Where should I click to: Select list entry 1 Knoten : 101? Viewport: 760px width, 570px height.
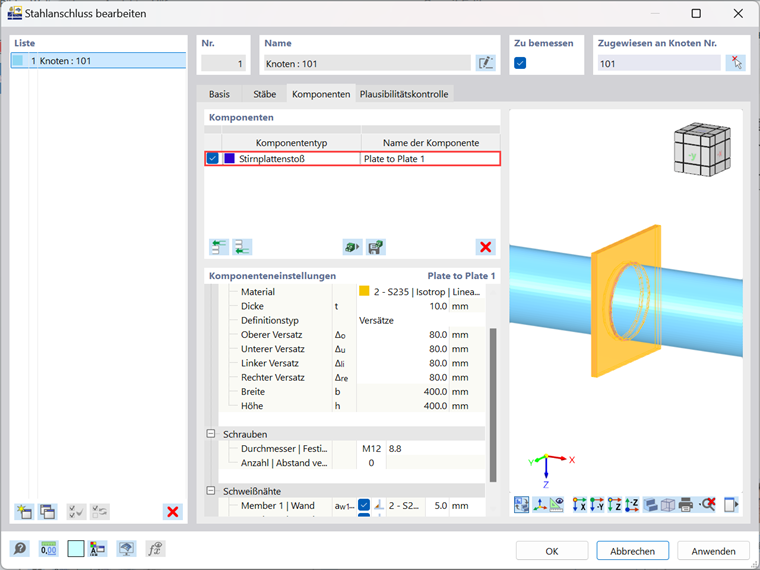coord(98,61)
